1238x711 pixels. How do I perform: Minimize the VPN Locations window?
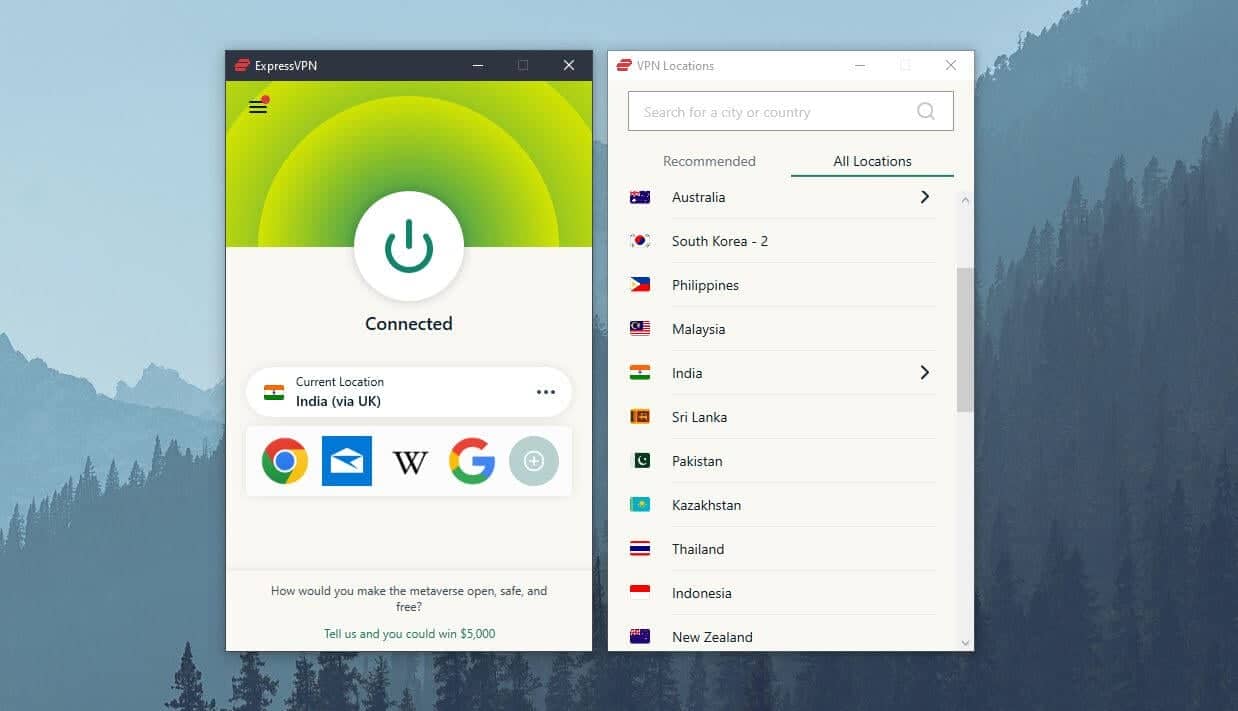click(860, 66)
